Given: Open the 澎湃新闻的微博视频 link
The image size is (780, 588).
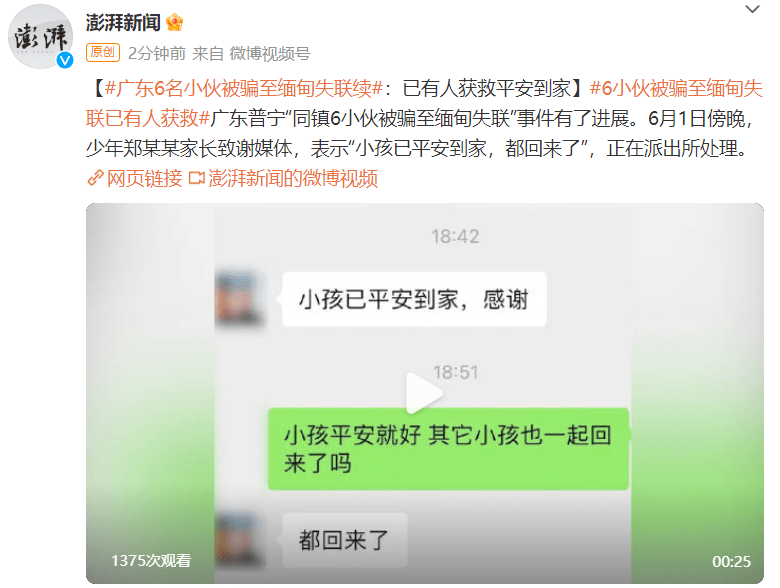Looking at the screenshot, I should tap(293, 178).
